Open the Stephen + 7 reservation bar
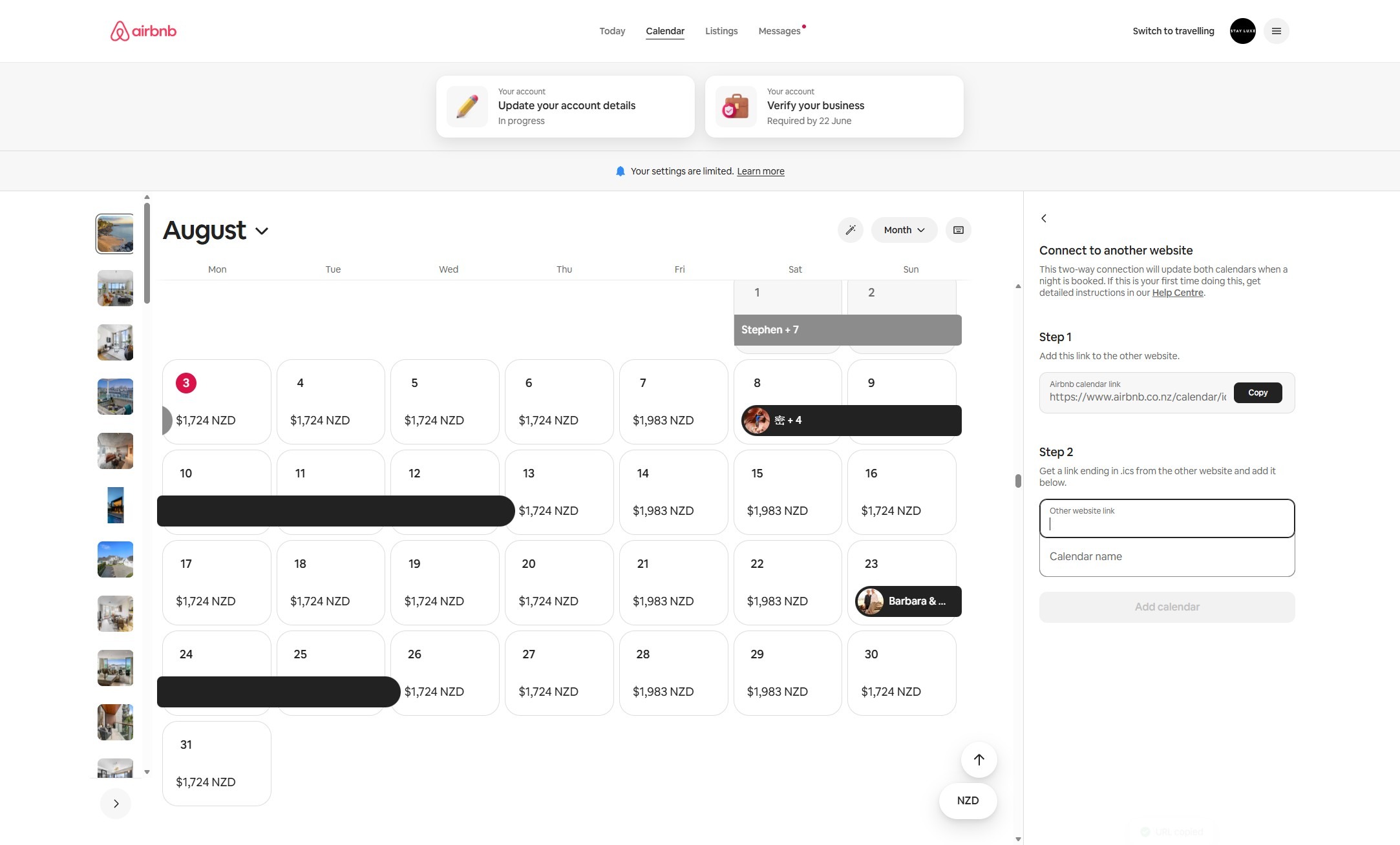The height and width of the screenshot is (845, 1400). 847,330
